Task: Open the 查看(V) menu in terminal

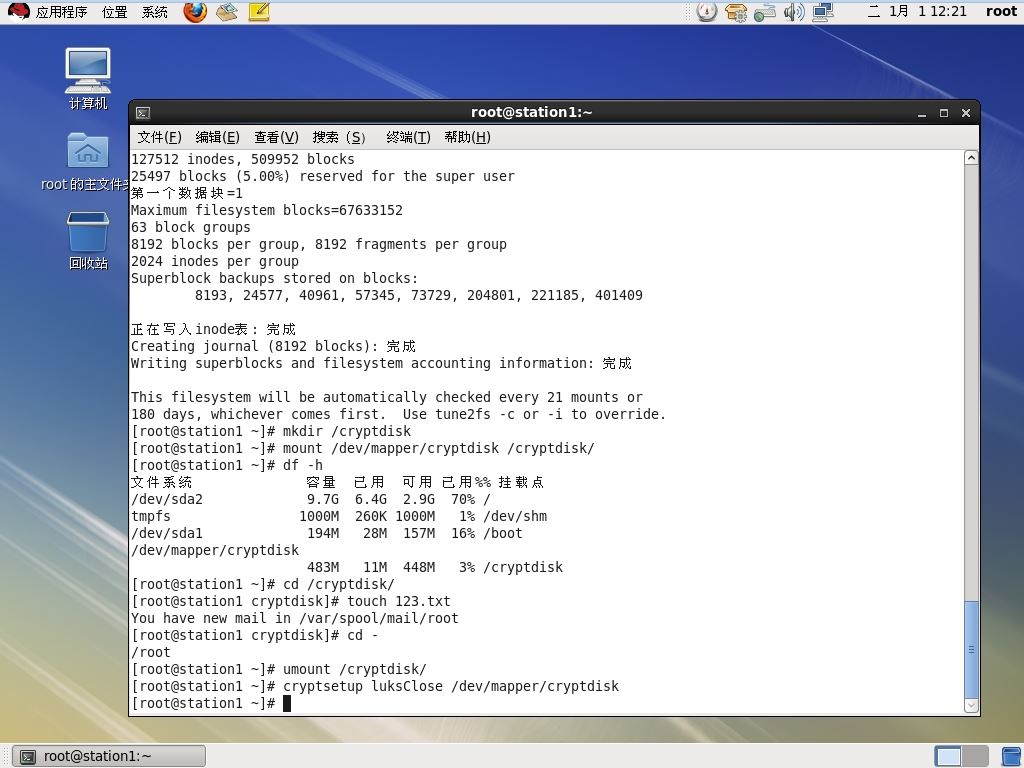Action: pyautogui.click(x=276, y=137)
